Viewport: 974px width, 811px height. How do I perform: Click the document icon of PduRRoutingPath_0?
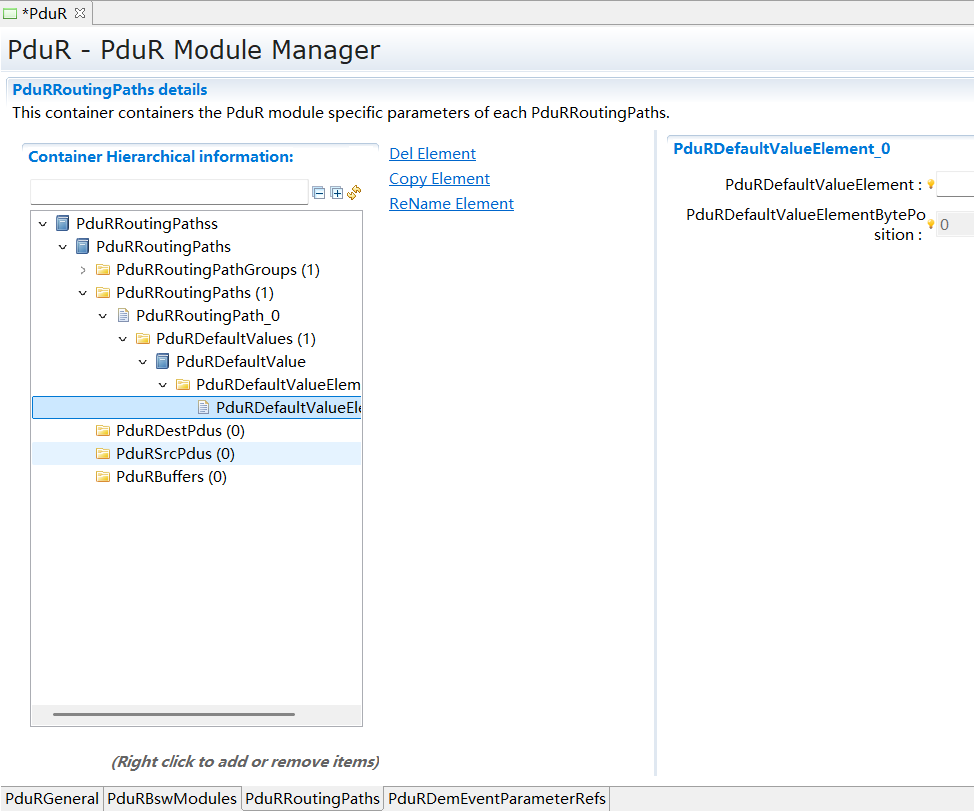123,315
